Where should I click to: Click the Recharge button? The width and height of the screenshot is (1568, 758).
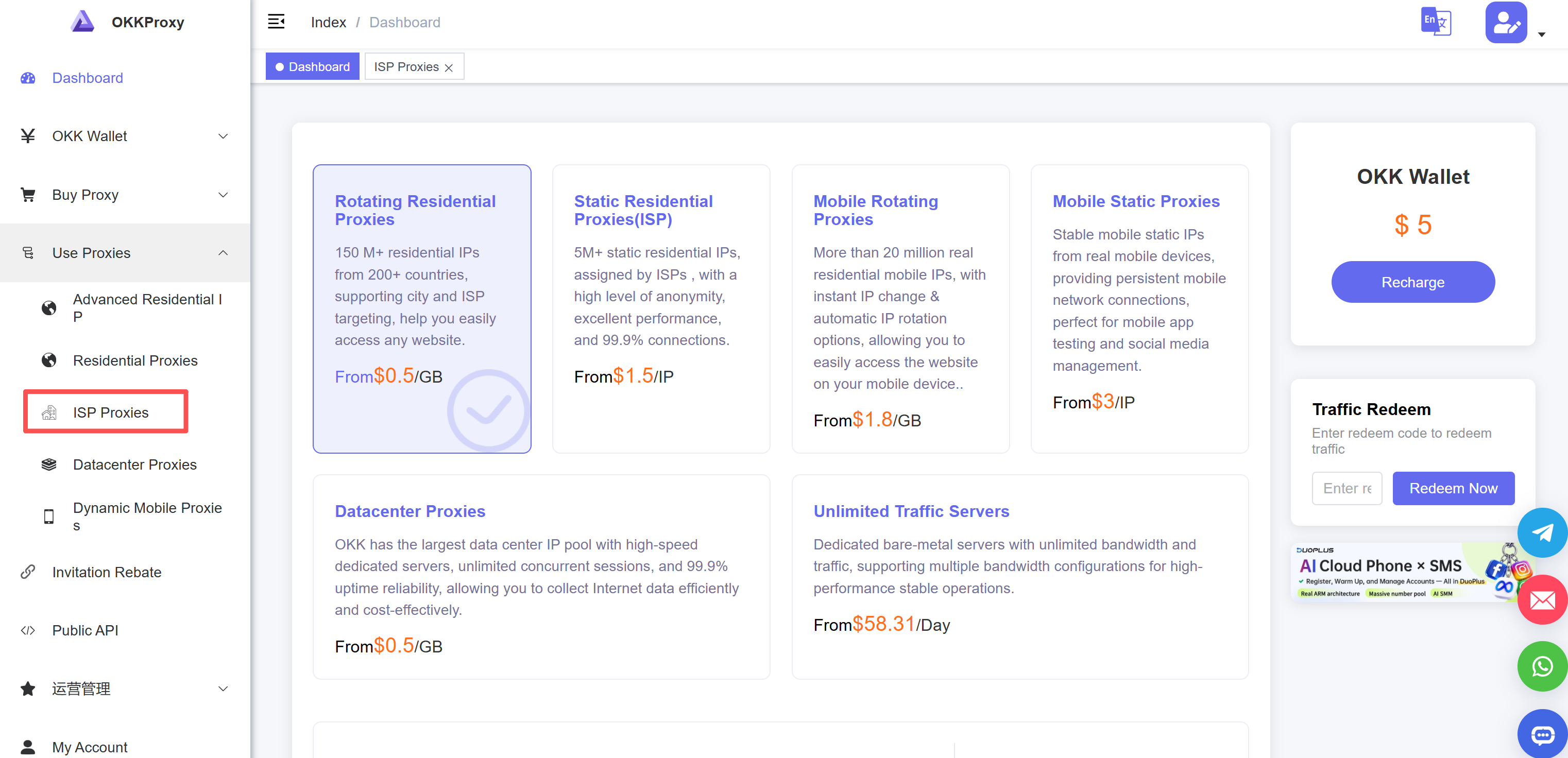[x=1413, y=282]
